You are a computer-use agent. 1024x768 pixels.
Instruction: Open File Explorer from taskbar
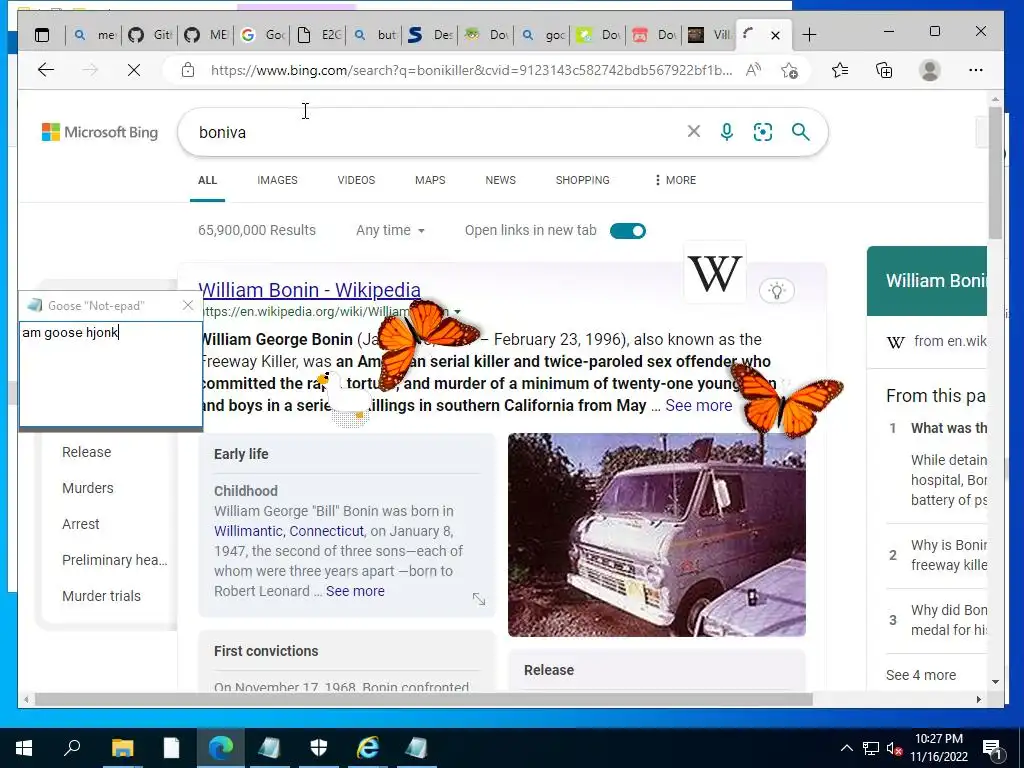[122, 748]
